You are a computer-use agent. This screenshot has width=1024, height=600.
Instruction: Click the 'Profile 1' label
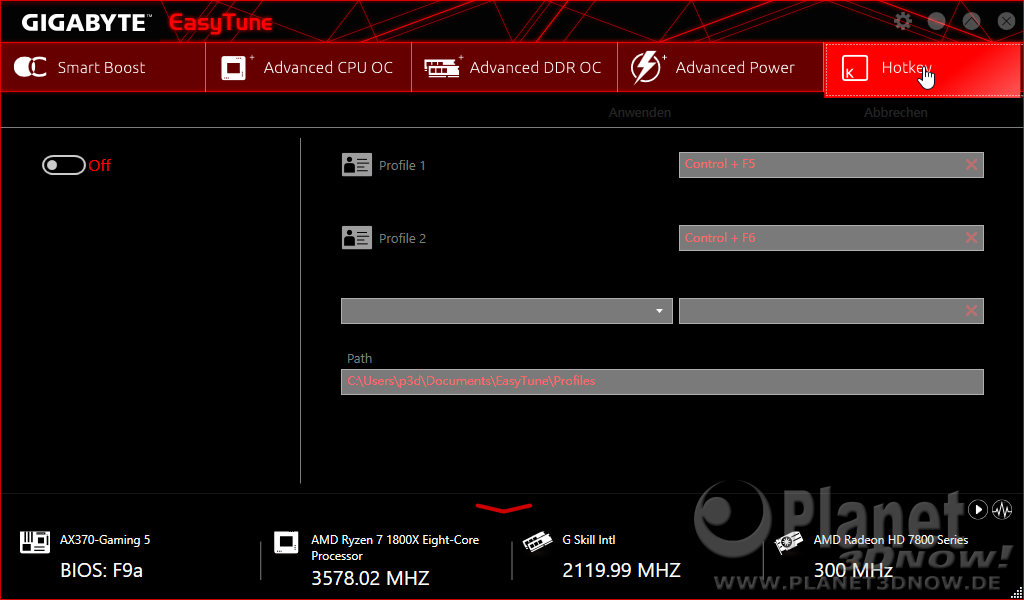click(402, 165)
